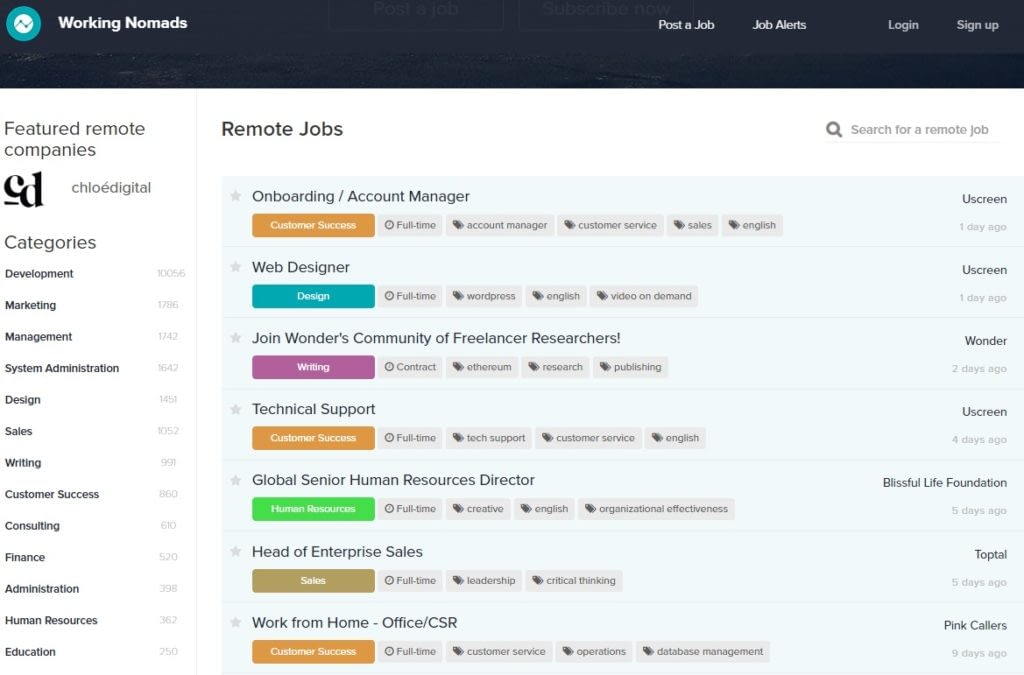
Task: Open the Toptal company link
Action: pyautogui.click(x=991, y=554)
